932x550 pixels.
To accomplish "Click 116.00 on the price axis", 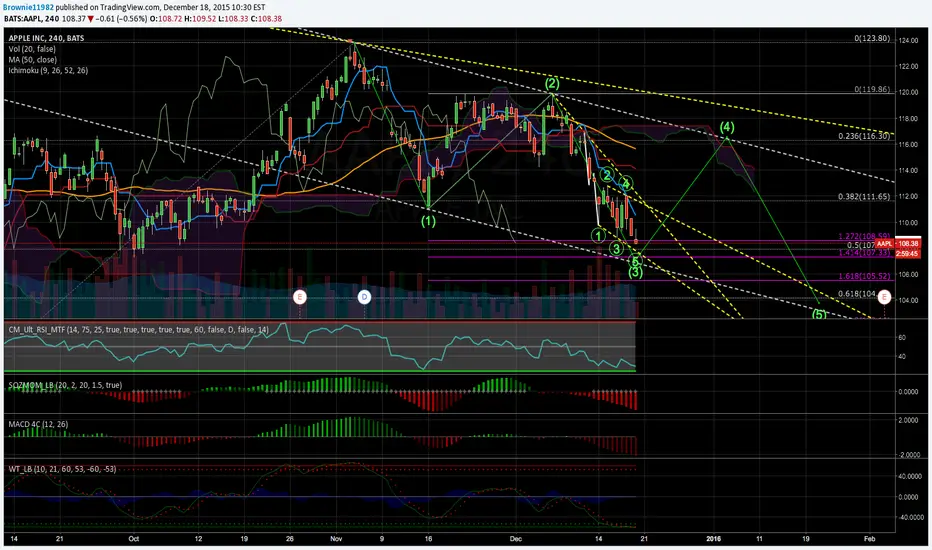I will (x=908, y=144).
